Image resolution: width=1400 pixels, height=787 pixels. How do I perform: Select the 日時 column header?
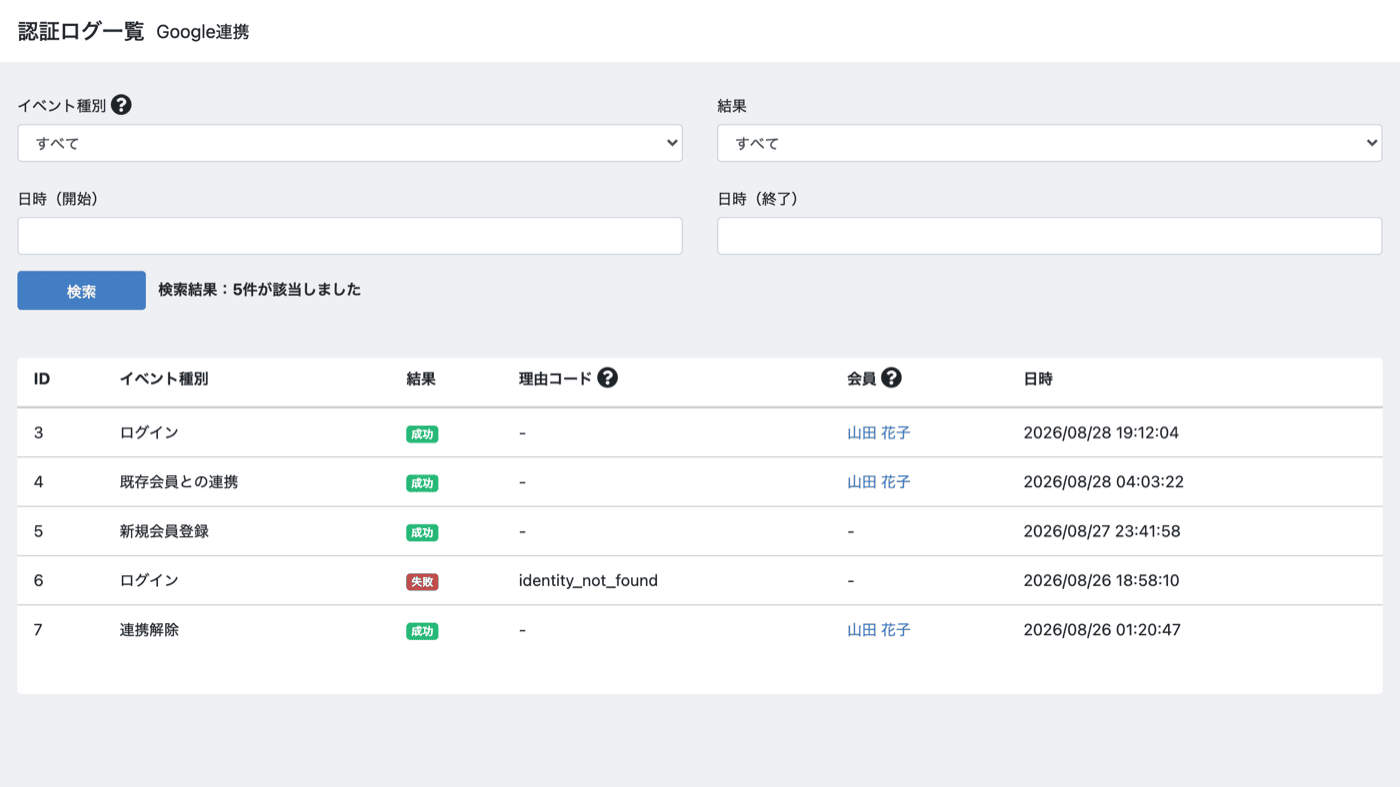point(1038,379)
